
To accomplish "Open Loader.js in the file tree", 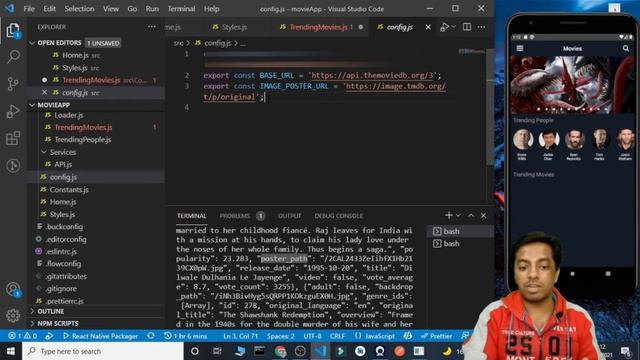I will tap(69, 115).
